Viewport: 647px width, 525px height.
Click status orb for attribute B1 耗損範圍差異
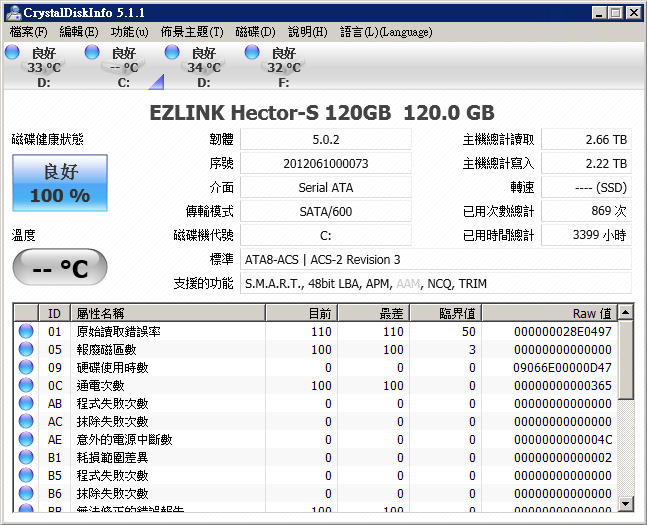click(26, 457)
